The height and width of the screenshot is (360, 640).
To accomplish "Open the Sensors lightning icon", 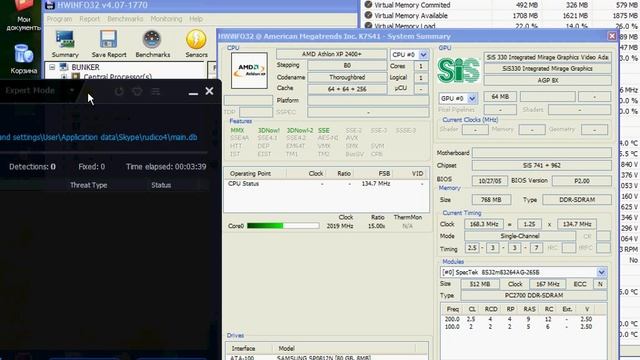I will (196, 44).
